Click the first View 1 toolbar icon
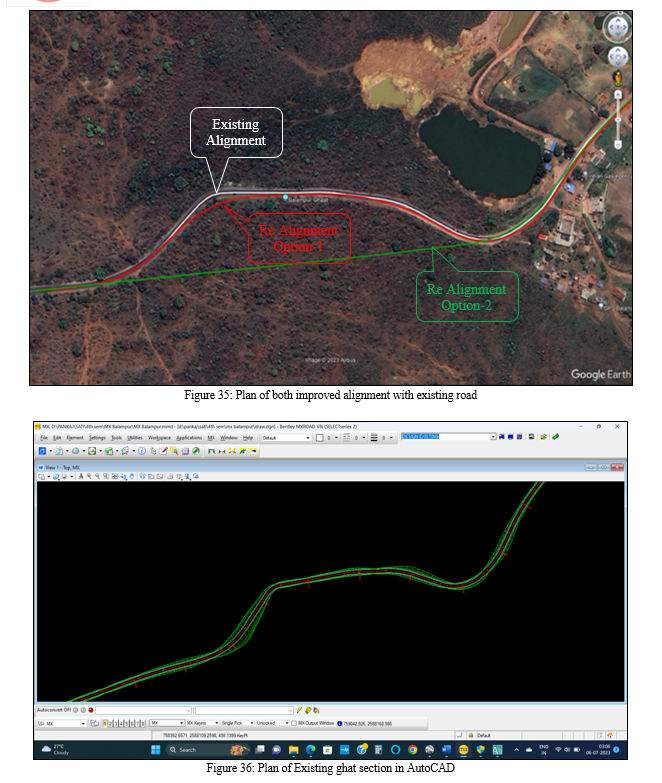 42,477
